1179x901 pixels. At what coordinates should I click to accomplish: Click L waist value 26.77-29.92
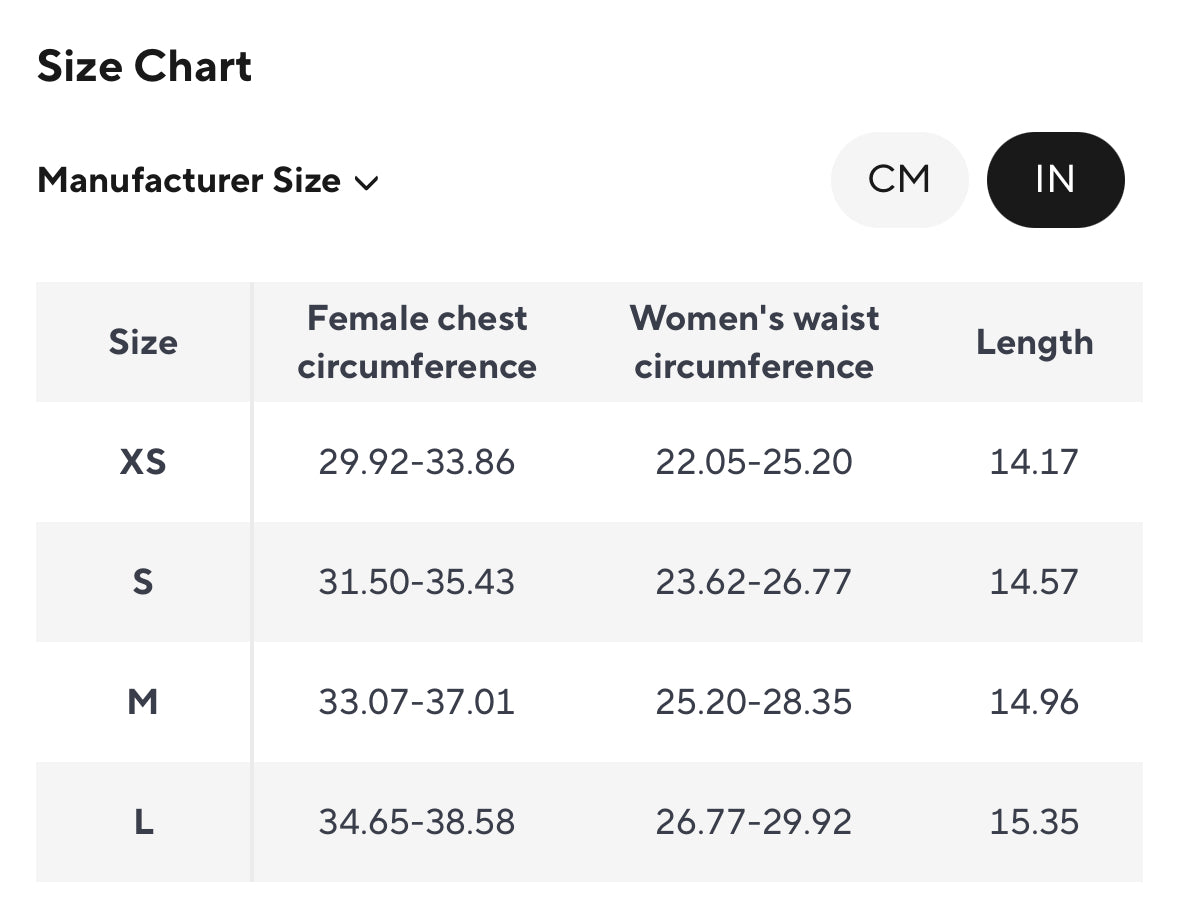(x=754, y=822)
